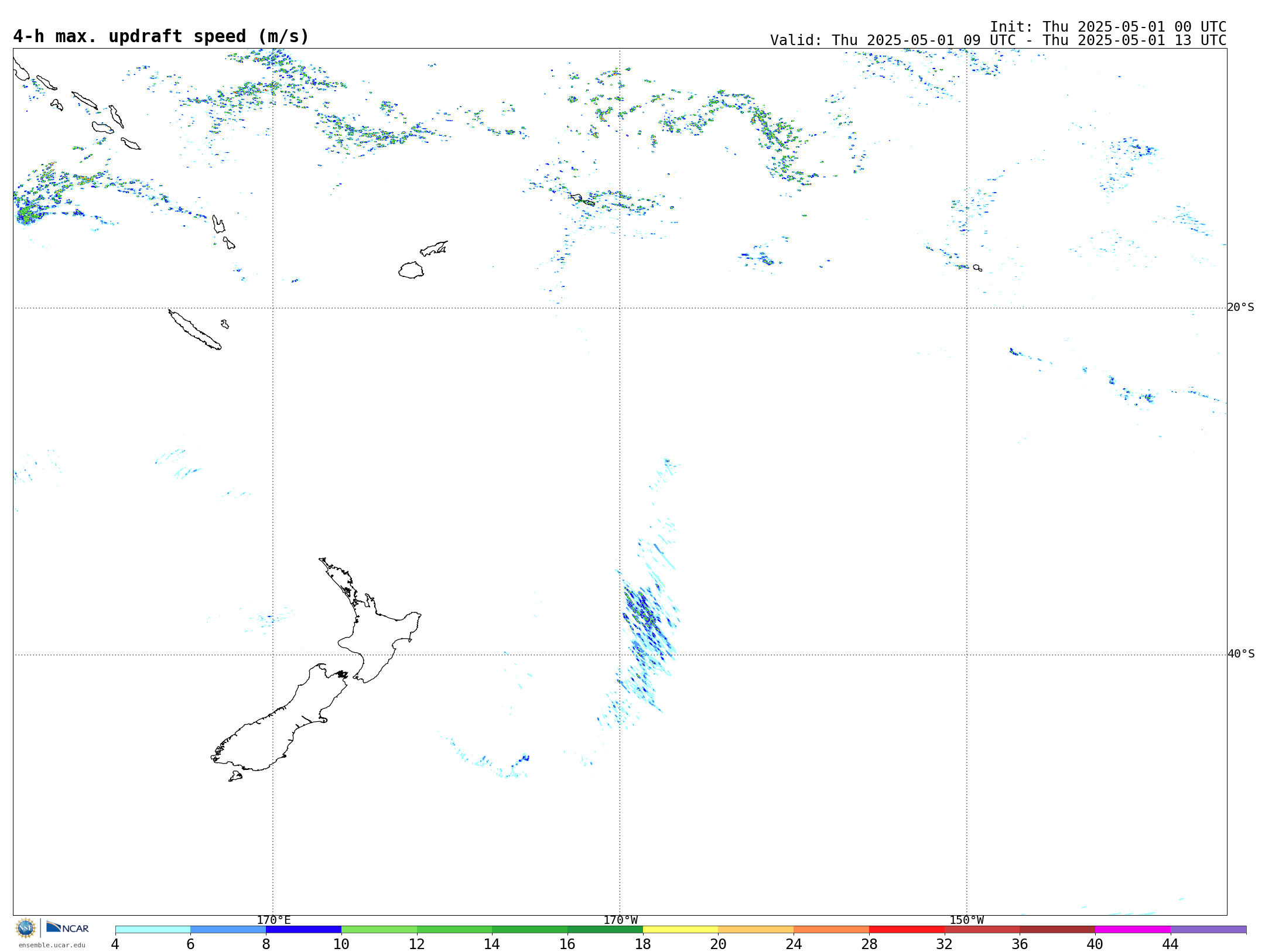Click the orange 24-28 color swatch

pyautogui.click(x=832, y=930)
